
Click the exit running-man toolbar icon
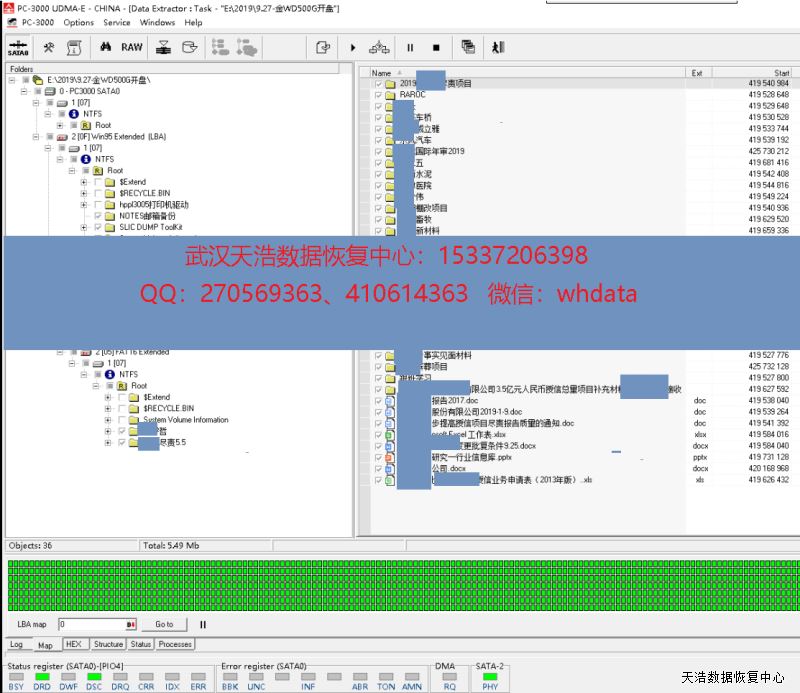coord(498,47)
